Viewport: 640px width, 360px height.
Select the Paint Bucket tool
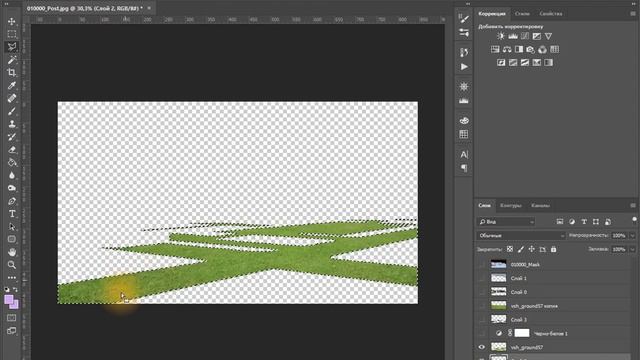[11, 162]
